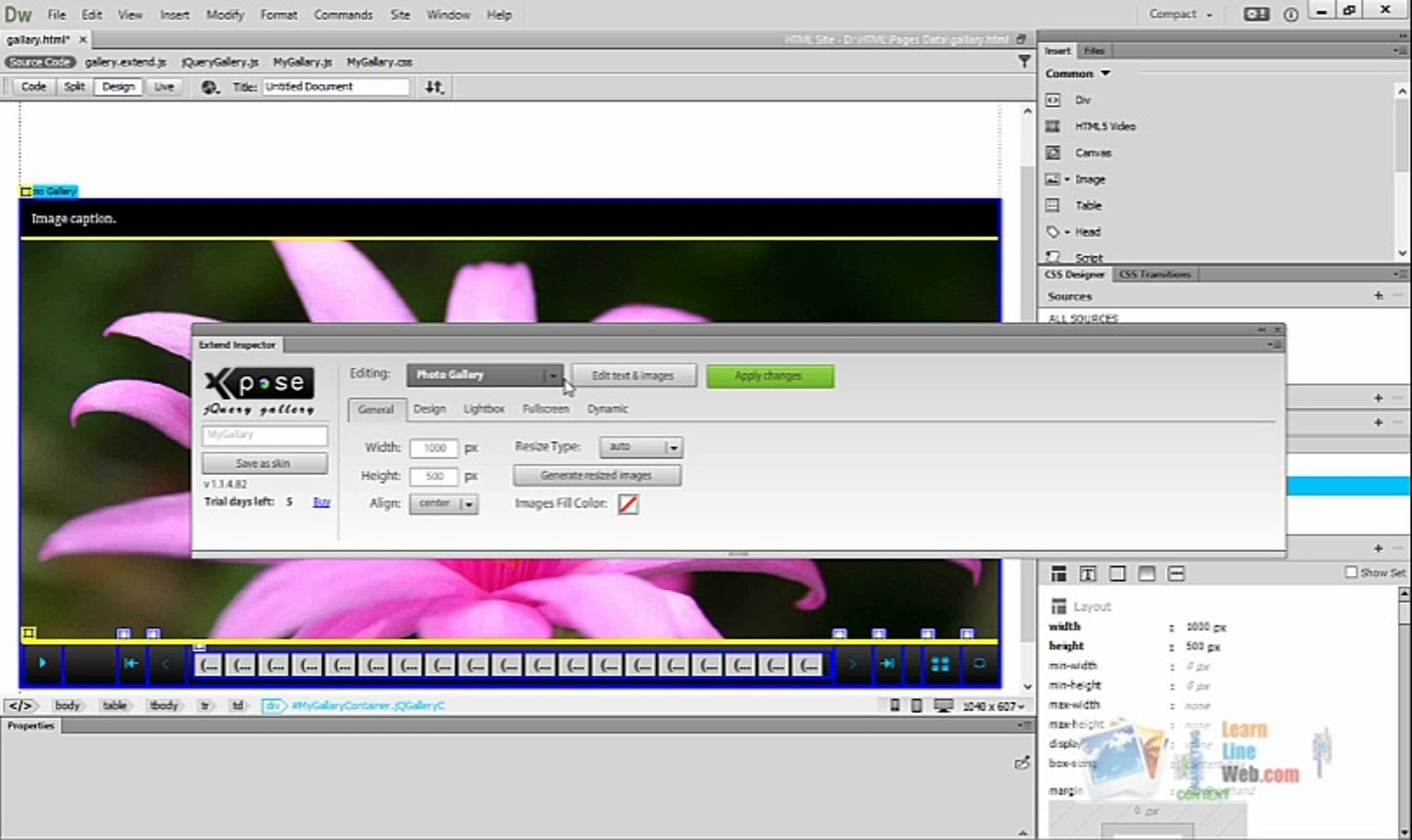Click the file management arrows icon

click(x=434, y=87)
